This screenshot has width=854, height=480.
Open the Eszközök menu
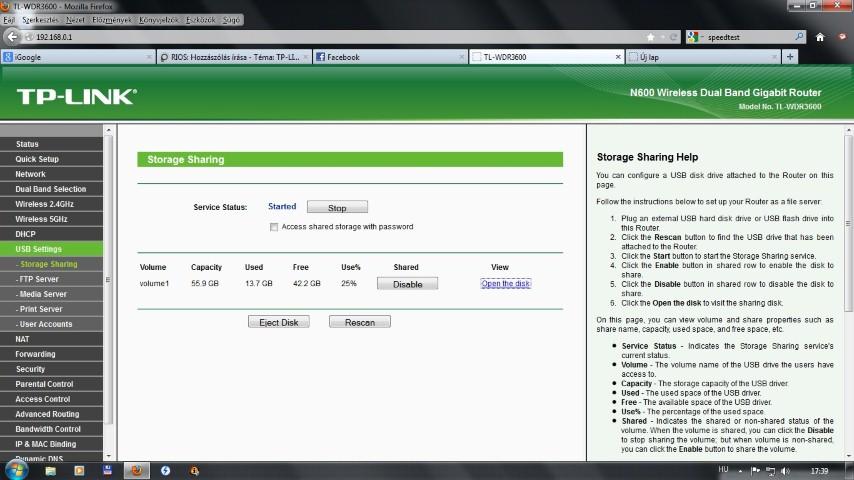click(200, 20)
